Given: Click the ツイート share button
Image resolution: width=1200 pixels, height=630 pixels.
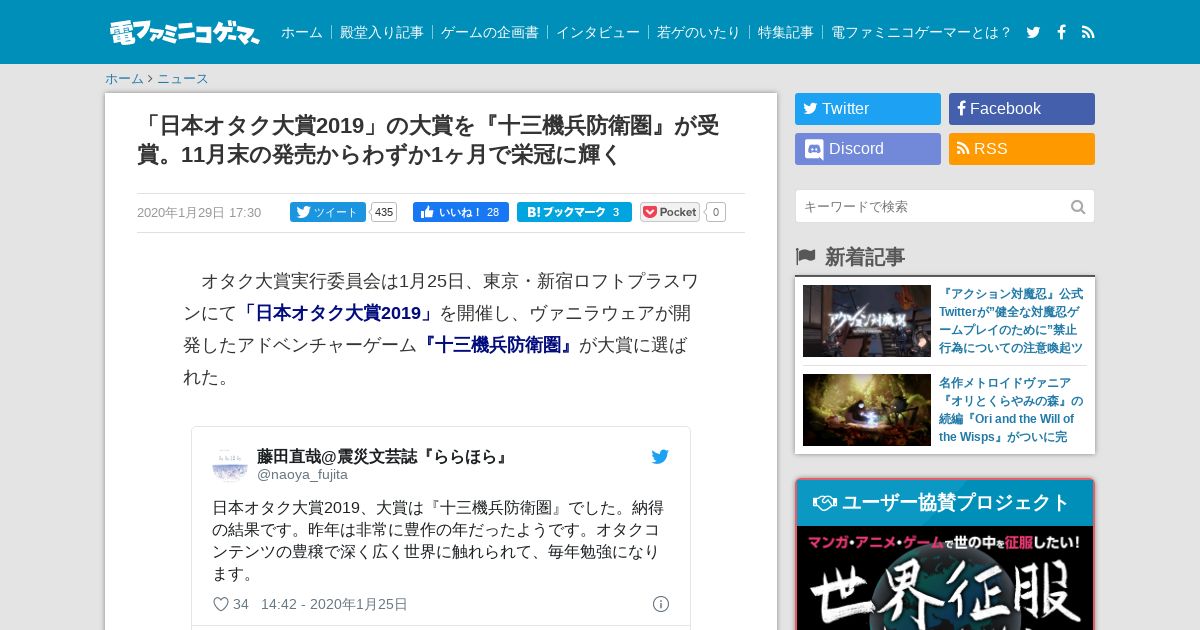Looking at the screenshot, I should click(328, 212).
